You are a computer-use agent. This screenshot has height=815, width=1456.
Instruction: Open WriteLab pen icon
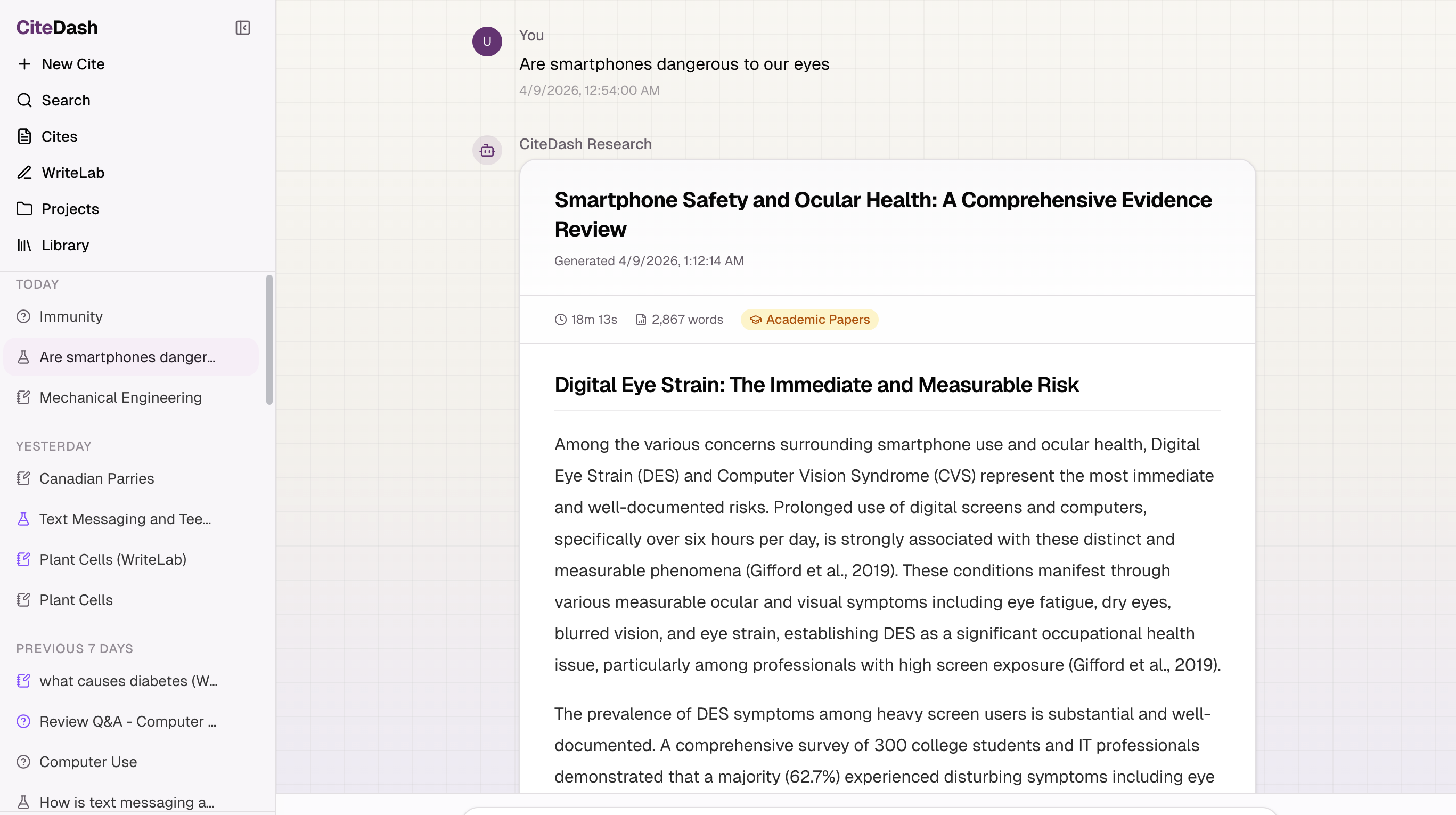pos(24,173)
